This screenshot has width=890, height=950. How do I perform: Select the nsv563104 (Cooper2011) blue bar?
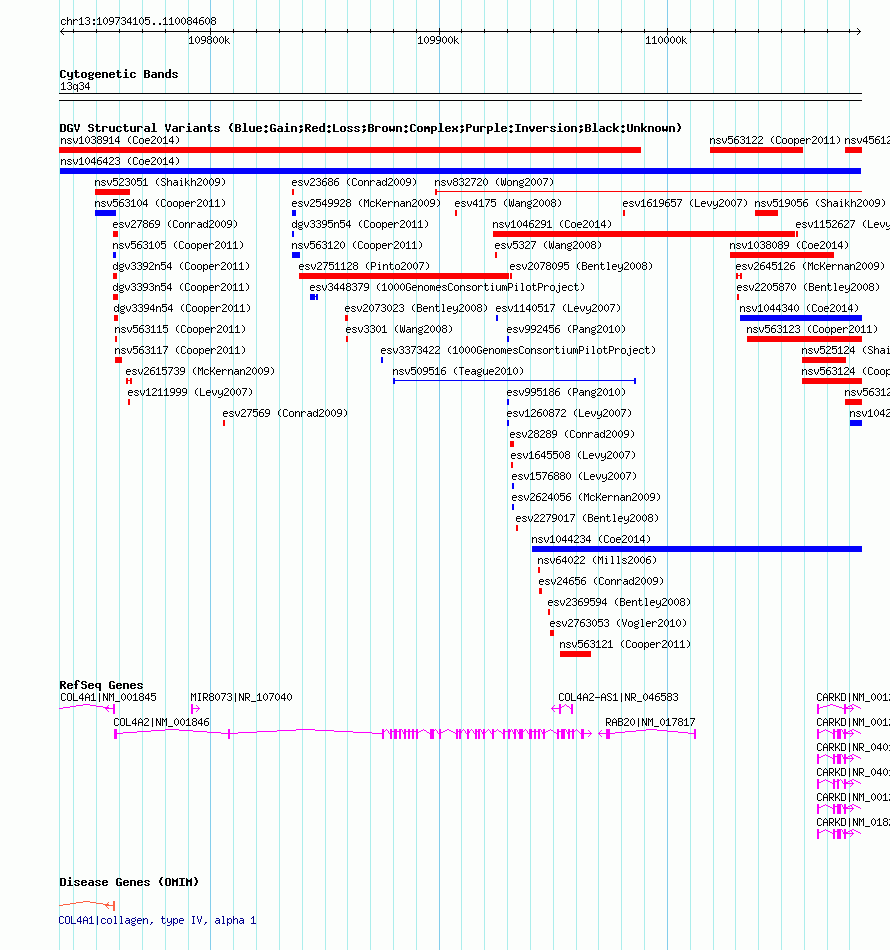[105, 213]
